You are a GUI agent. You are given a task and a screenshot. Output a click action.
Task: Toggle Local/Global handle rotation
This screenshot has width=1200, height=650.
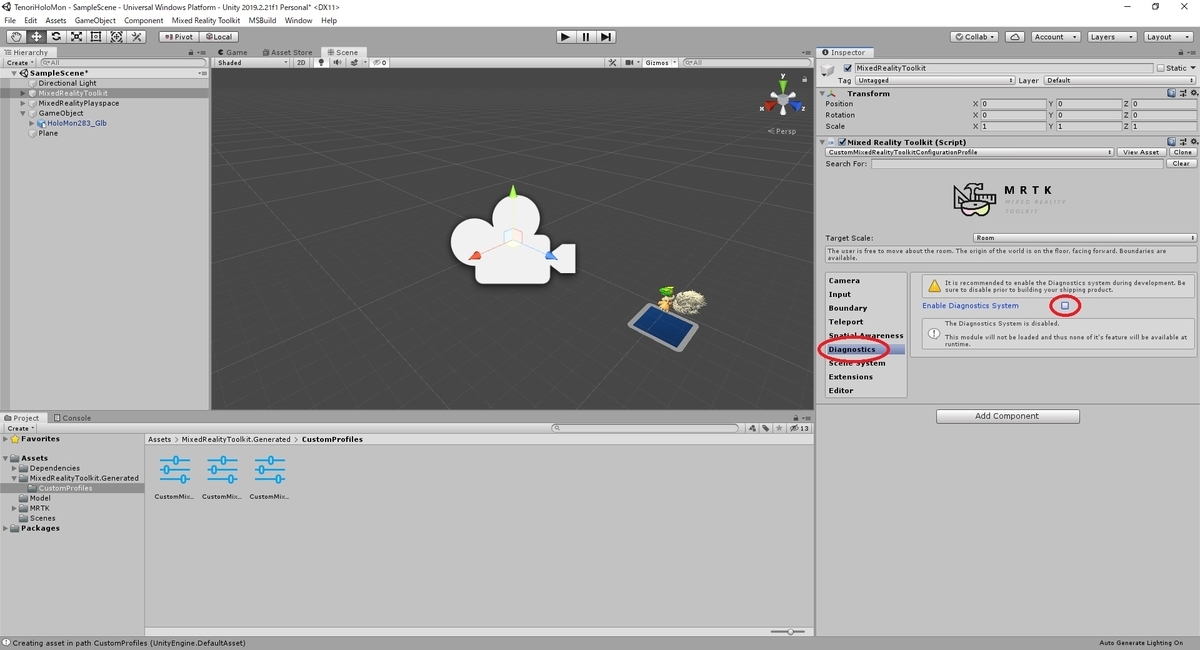(217, 37)
